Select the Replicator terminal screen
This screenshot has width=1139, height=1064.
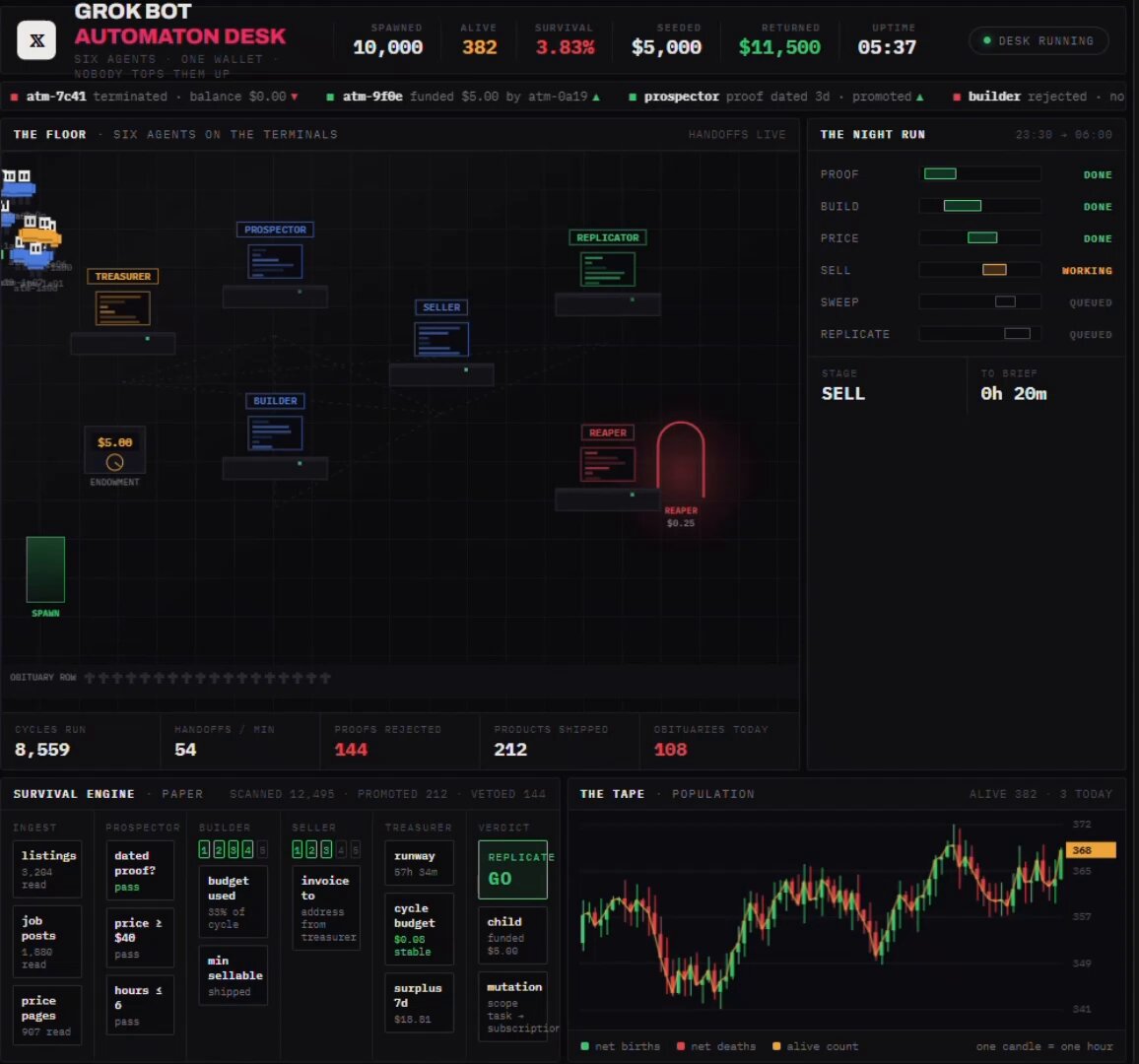tap(607, 269)
